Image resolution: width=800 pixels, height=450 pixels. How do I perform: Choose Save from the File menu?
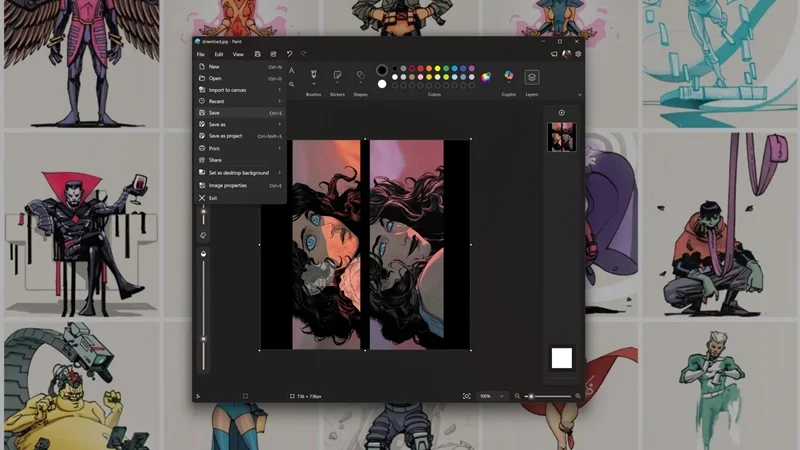click(240, 113)
